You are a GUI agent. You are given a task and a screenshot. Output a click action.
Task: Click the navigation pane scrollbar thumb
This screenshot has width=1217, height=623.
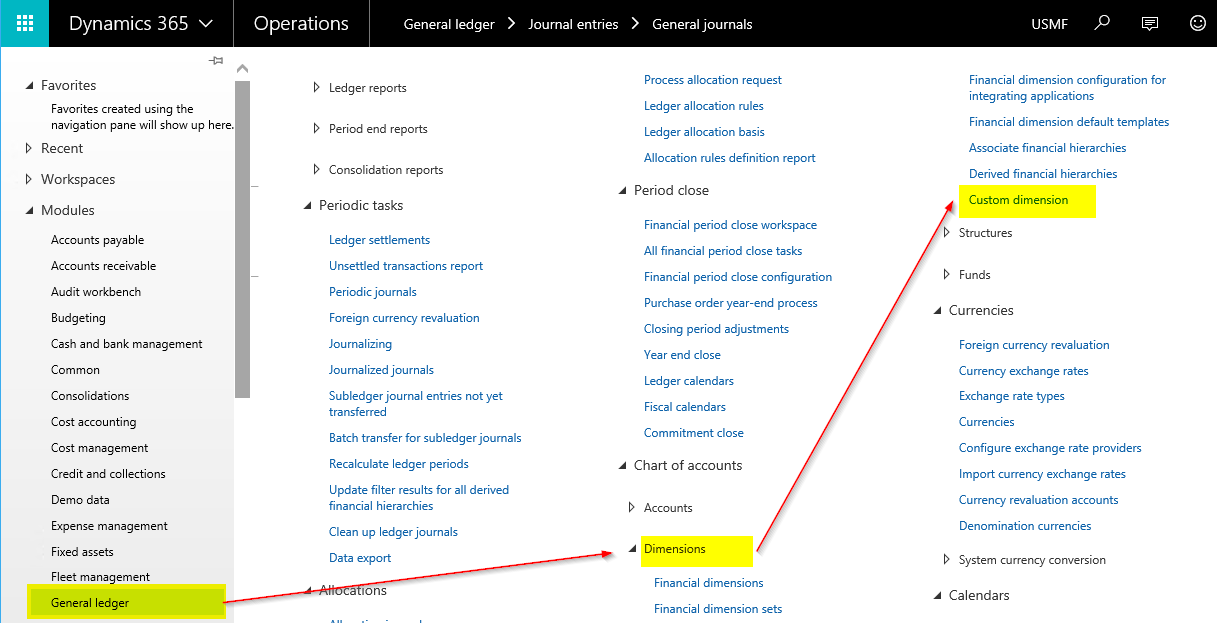tap(242, 240)
